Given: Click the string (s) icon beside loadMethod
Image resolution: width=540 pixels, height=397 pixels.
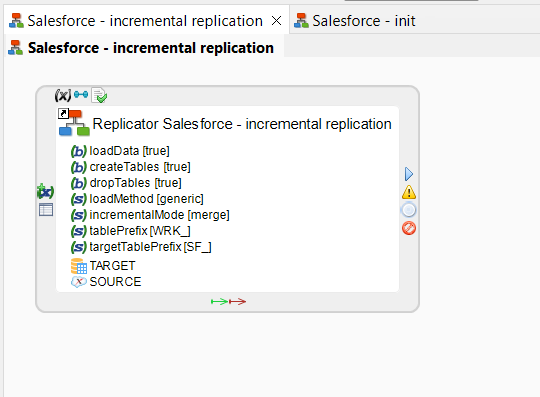Looking at the screenshot, I should (79, 199).
